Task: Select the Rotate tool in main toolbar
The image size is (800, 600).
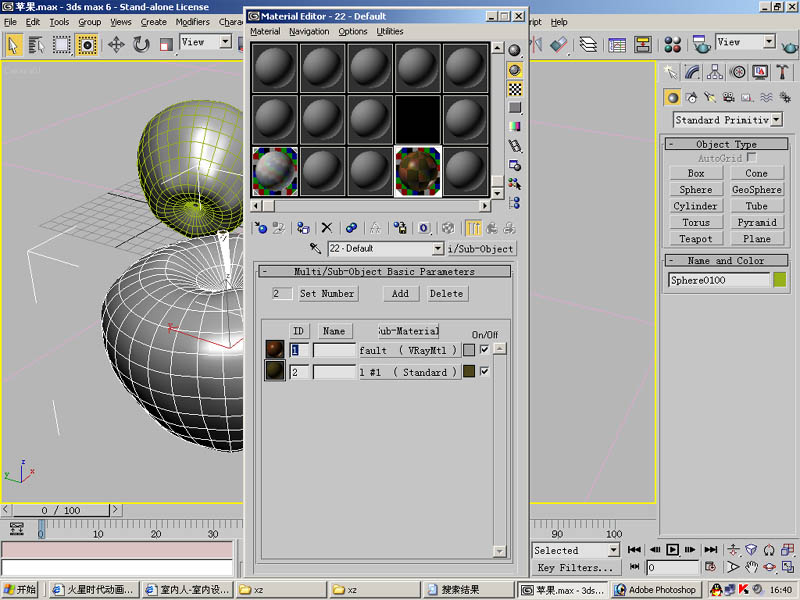Action: coord(141,44)
